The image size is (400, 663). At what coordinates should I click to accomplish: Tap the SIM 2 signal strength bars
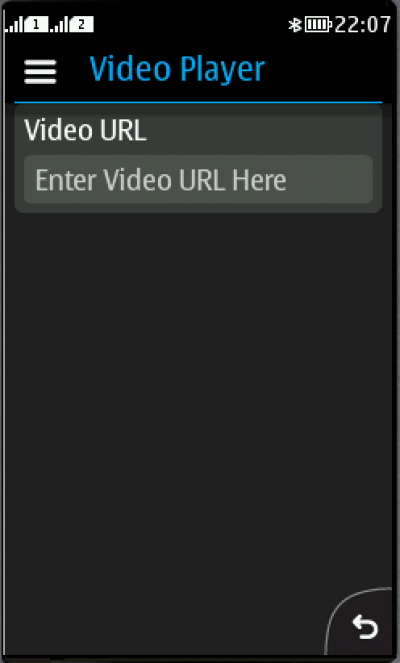pos(60,25)
